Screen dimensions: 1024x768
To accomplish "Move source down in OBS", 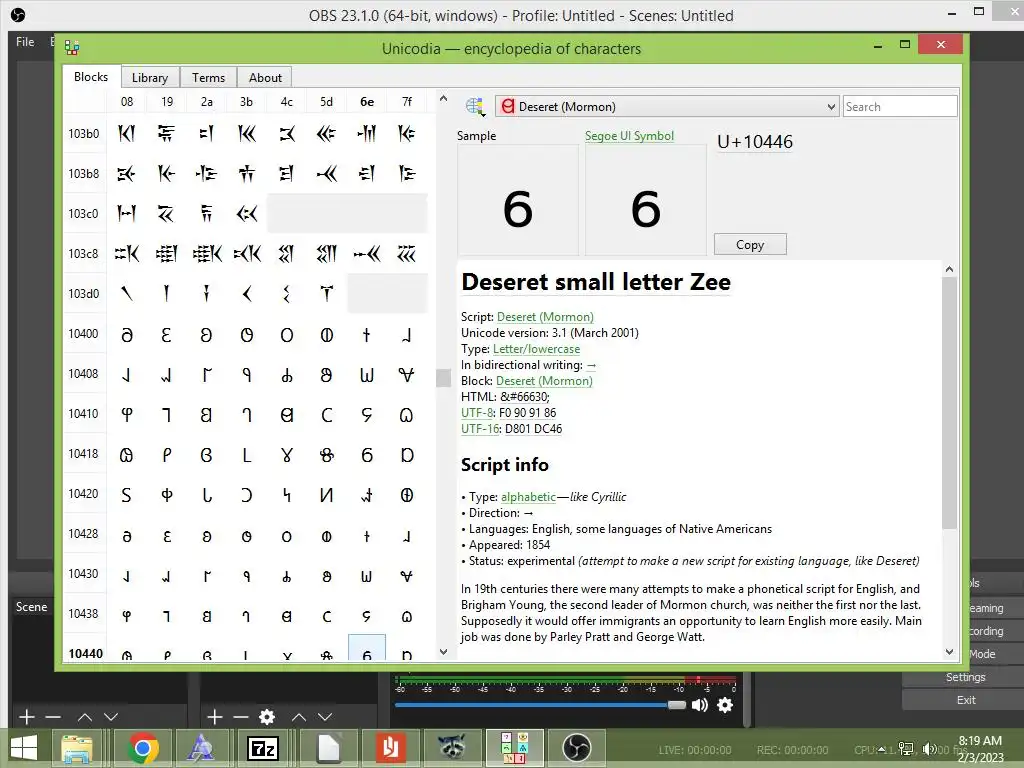I will [325, 717].
